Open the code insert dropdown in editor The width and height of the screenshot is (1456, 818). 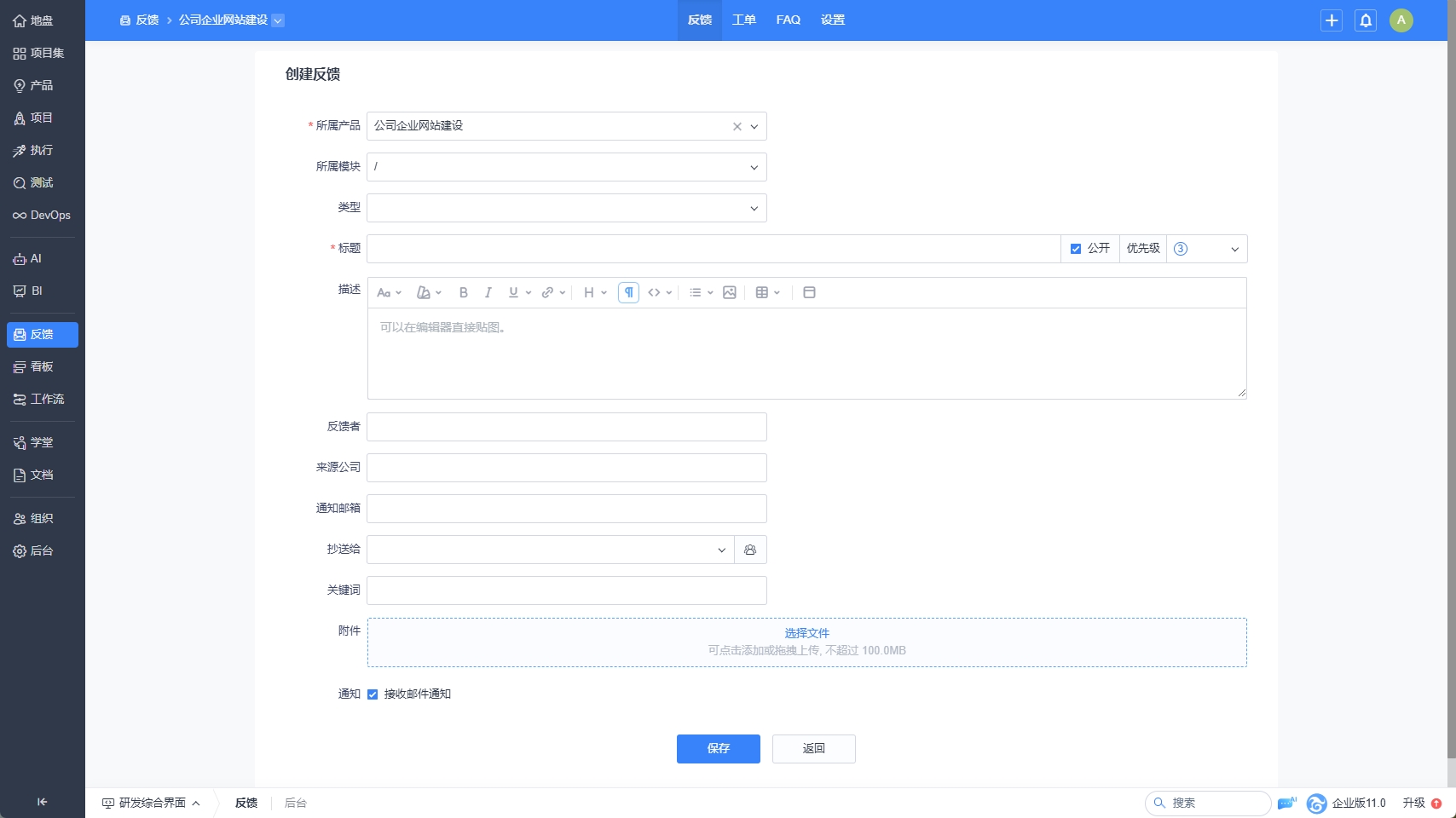pos(660,292)
